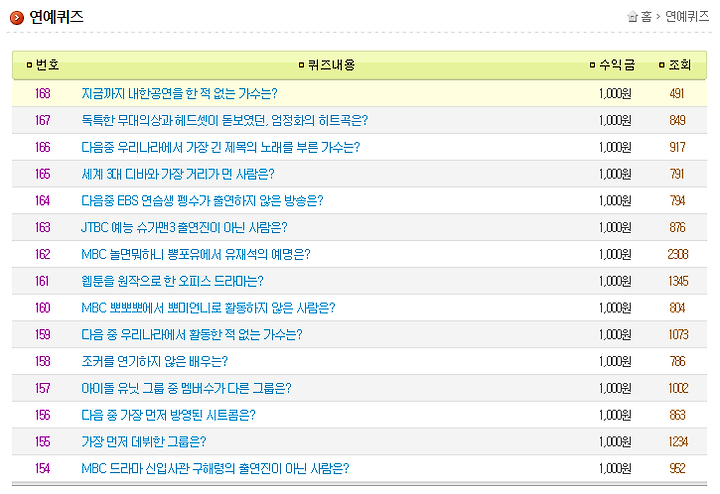The height and width of the screenshot is (494, 720).
Task: Open quiz about EBS 연습생 펭수
Action: (x=202, y=201)
